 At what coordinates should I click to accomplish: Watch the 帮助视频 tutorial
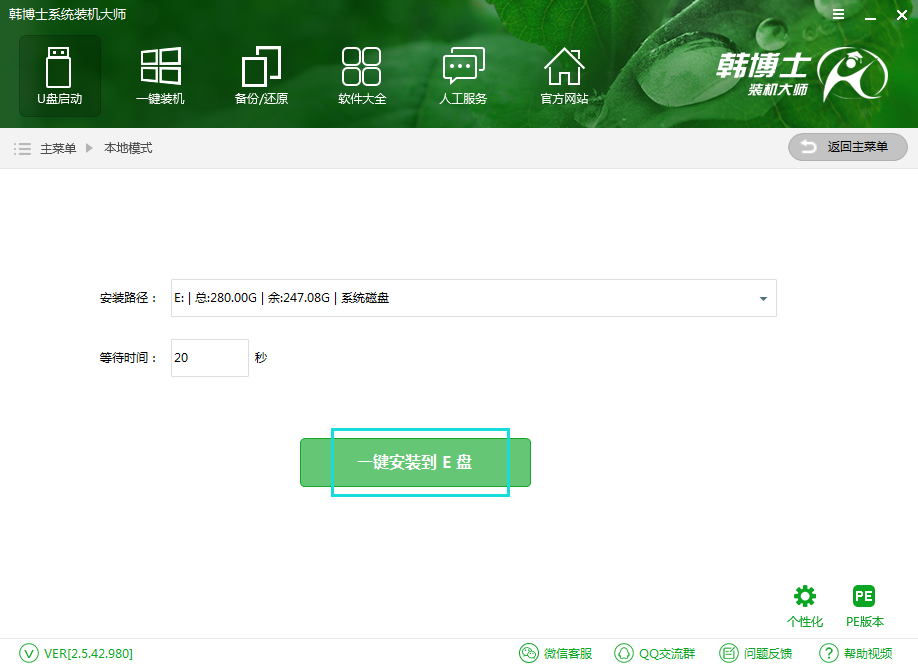[855, 653]
